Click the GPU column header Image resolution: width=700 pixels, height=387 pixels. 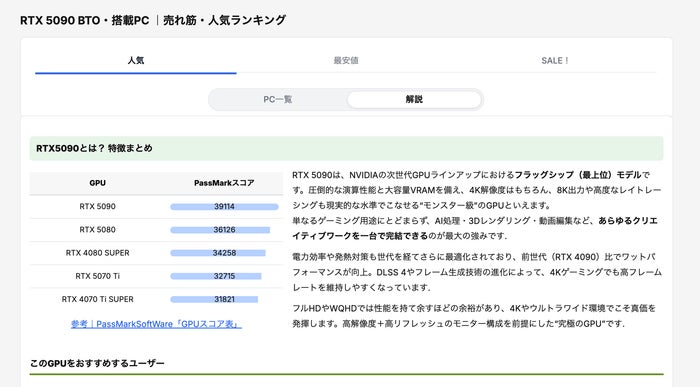[97, 183]
